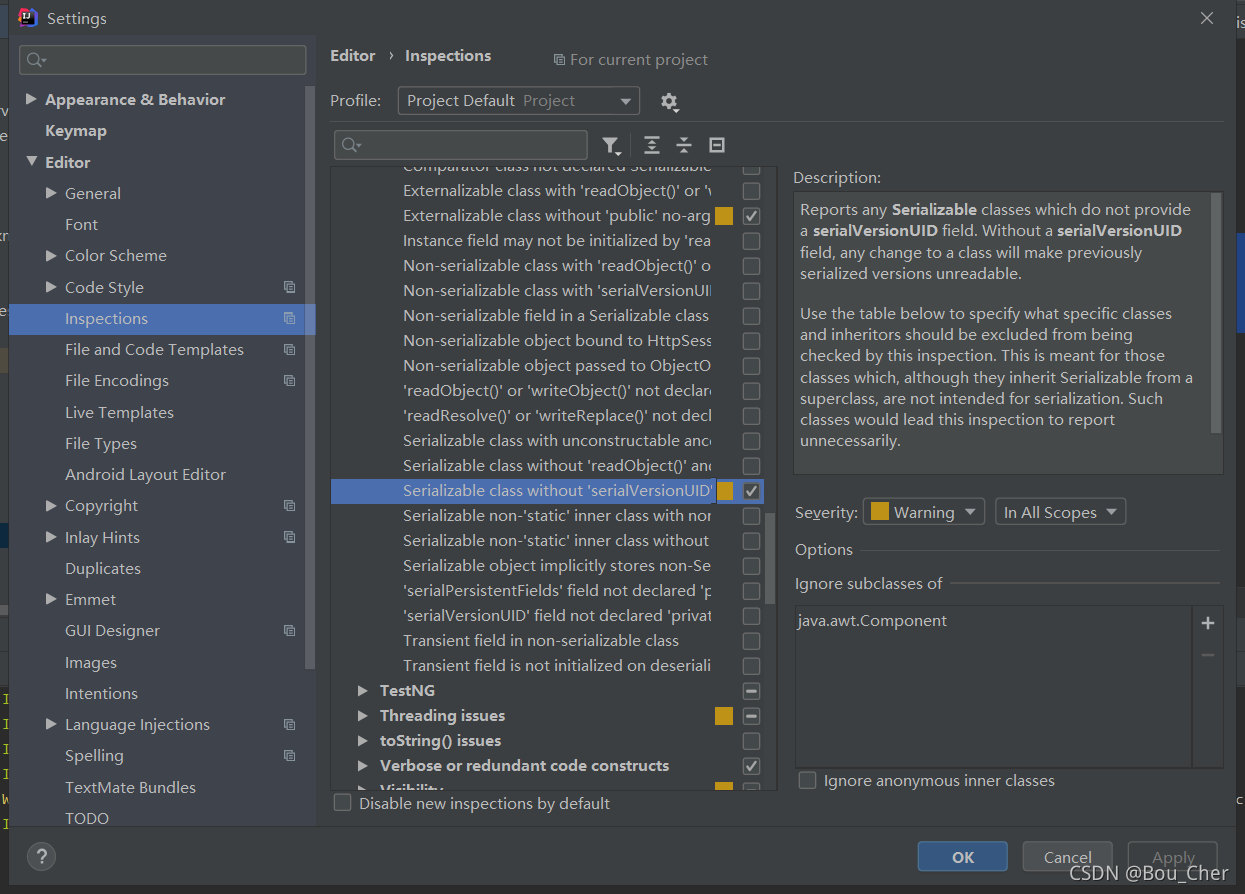Click the yellow Warning color swatch

click(880, 512)
